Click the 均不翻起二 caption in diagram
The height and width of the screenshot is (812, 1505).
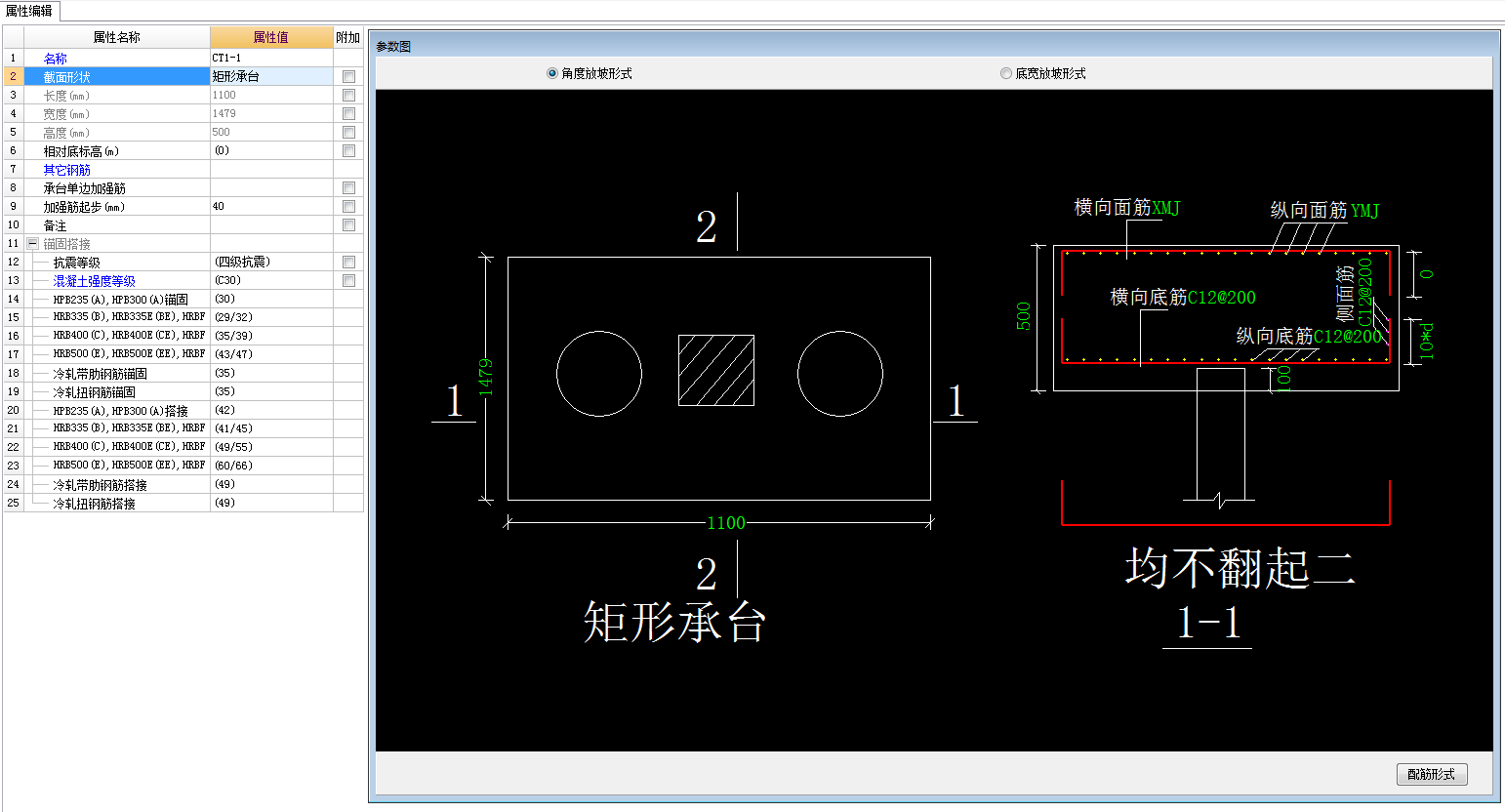pyautogui.click(x=1241, y=568)
